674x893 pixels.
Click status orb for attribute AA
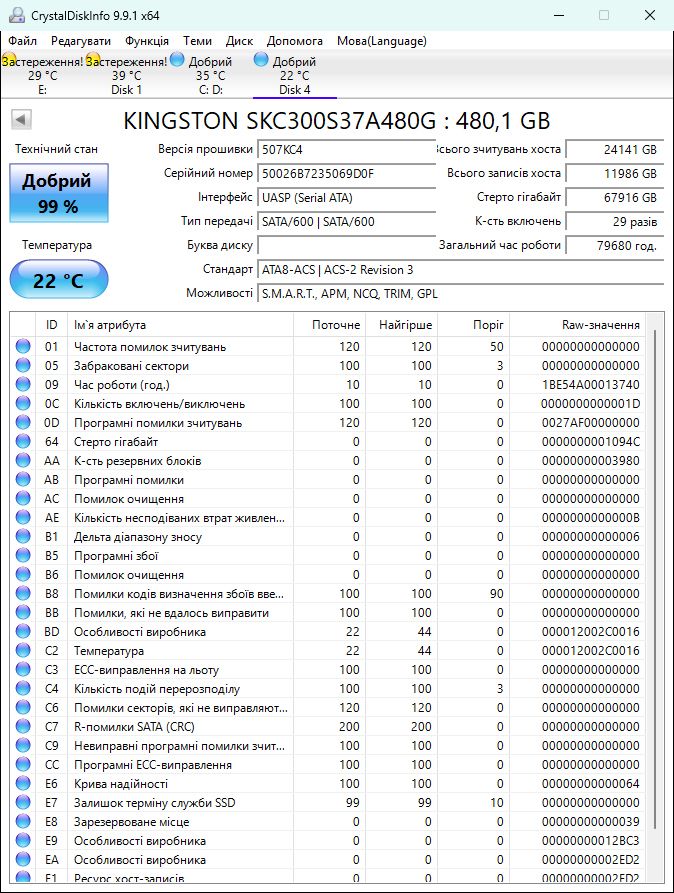[x=23, y=460]
